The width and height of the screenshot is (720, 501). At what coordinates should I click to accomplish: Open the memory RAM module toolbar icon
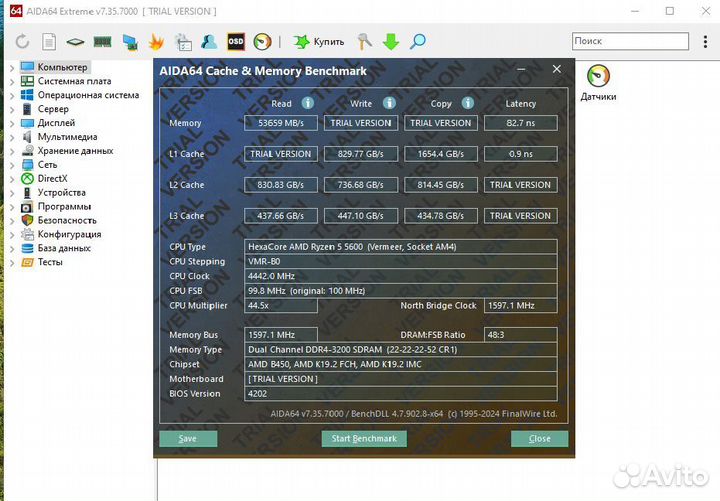(x=102, y=42)
